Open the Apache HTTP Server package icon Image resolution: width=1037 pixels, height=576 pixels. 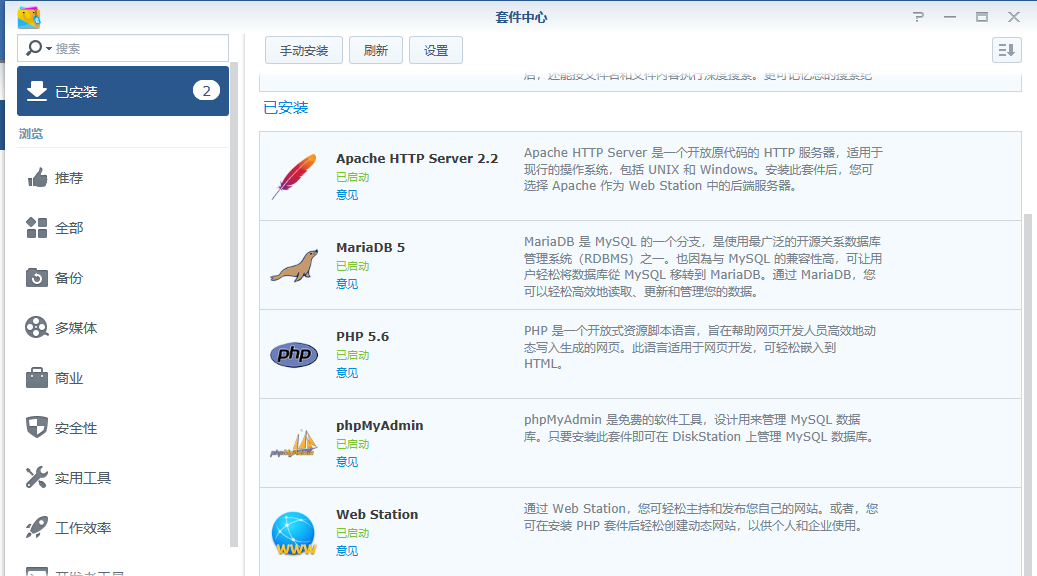294,176
